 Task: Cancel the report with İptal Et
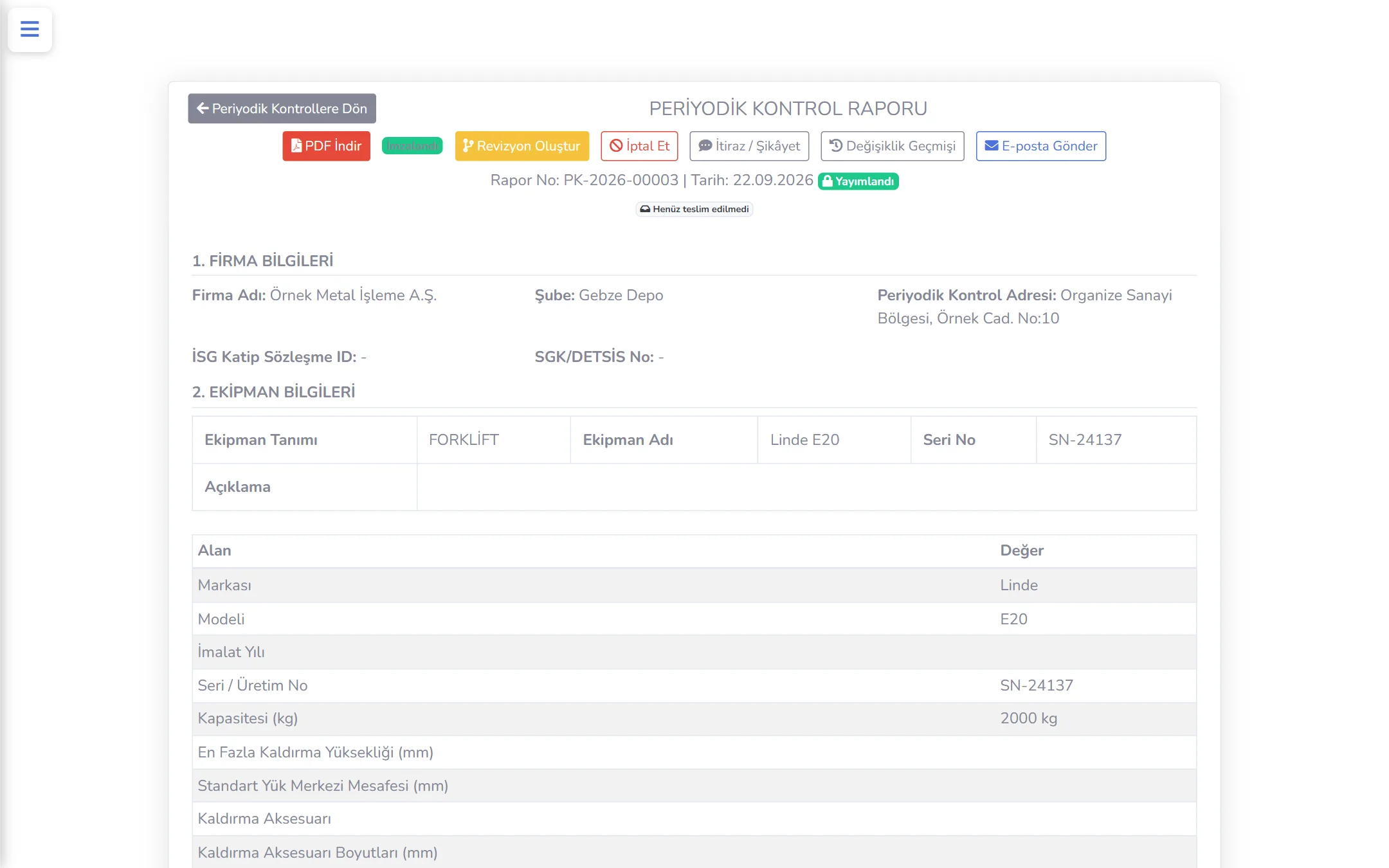pyautogui.click(x=639, y=146)
